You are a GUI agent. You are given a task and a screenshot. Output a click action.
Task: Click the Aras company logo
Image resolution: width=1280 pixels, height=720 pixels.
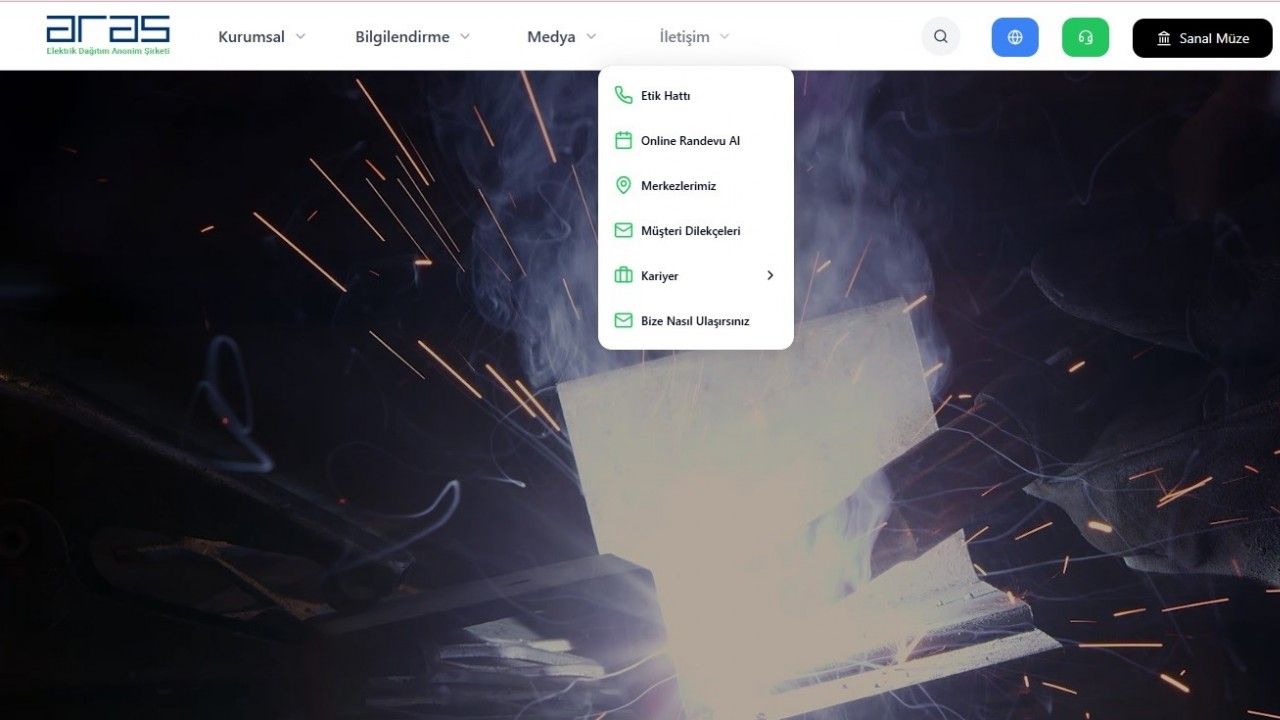pyautogui.click(x=108, y=35)
